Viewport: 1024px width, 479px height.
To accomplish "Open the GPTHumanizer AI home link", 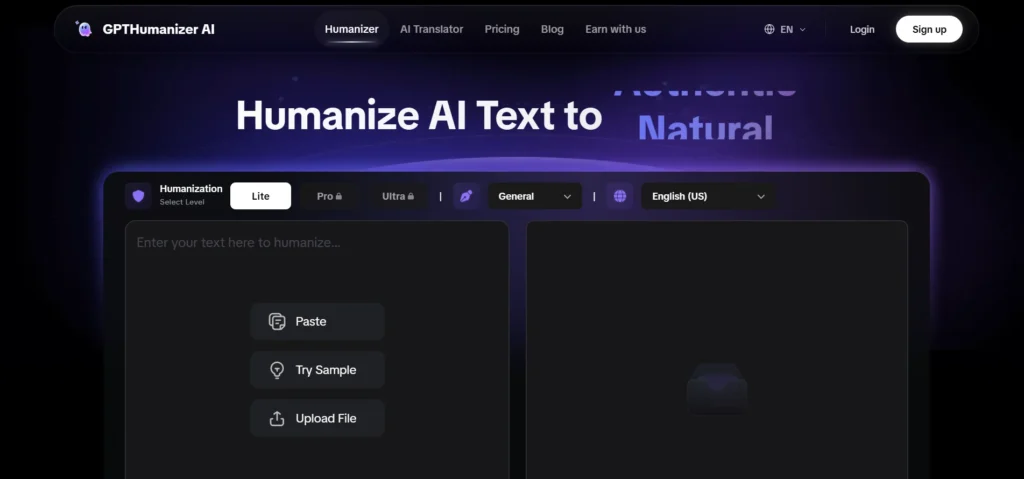I will (144, 29).
